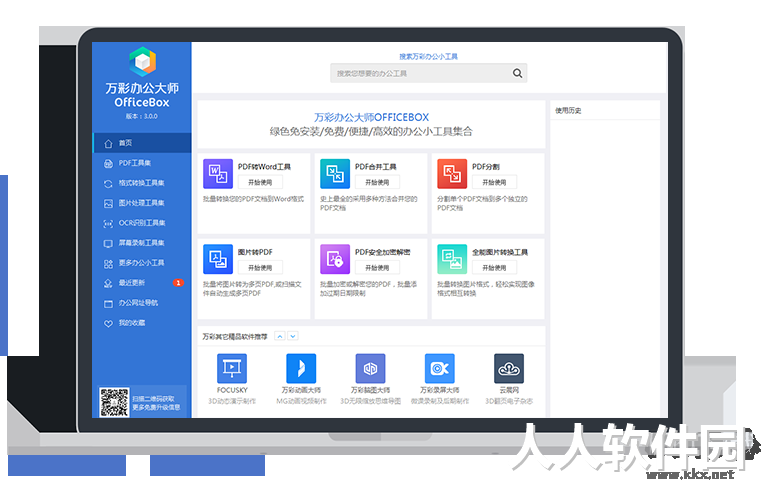Screen dimensions: 761x481
Task: Open the PDF转Word工具 icon
Action: [218, 173]
